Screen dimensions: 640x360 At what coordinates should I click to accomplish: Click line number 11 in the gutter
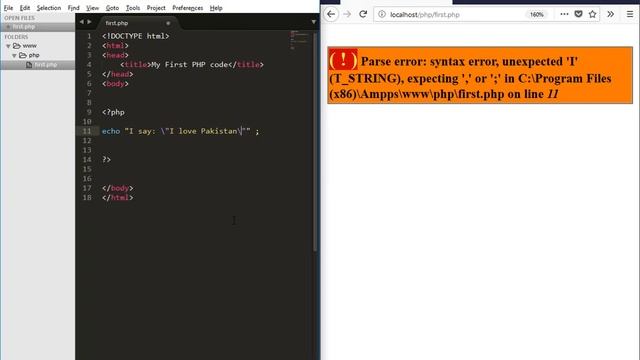click(x=87, y=131)
